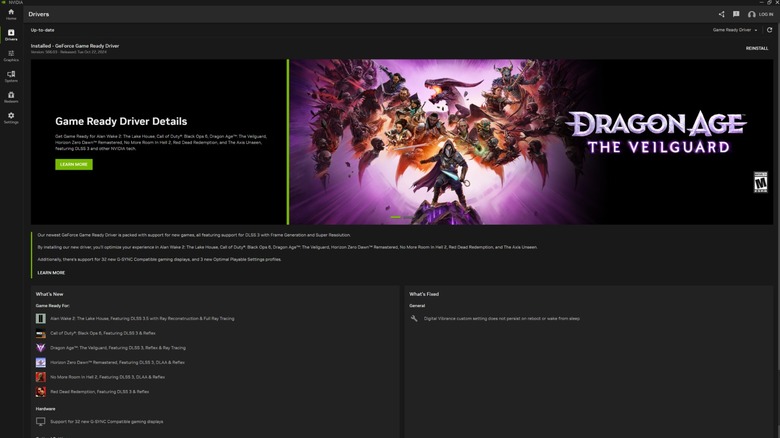Expand the Game Ready Driver dropdown
The width and height of the screenshot is (780, 438).
point(735,30)
